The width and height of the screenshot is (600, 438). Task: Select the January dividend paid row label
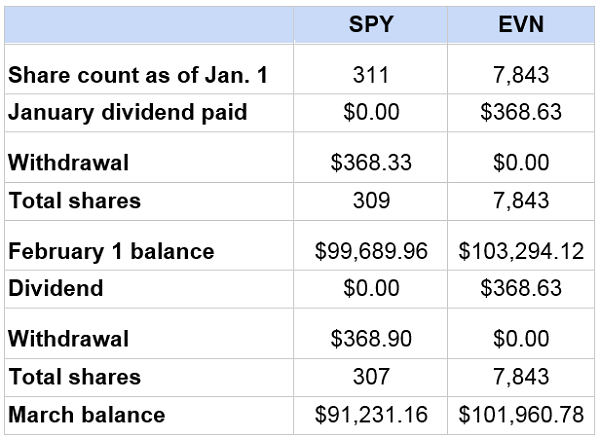tap(127, 112)
